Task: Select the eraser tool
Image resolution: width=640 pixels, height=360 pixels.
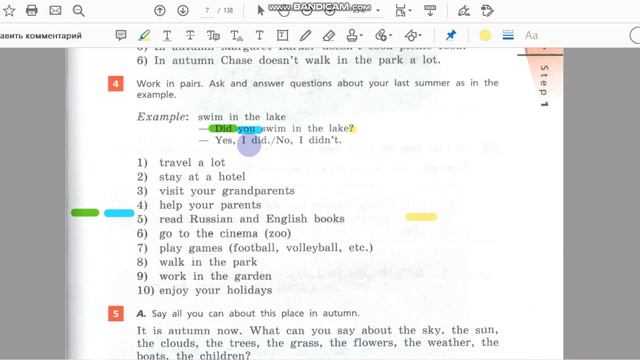Action: pos(329,36)
